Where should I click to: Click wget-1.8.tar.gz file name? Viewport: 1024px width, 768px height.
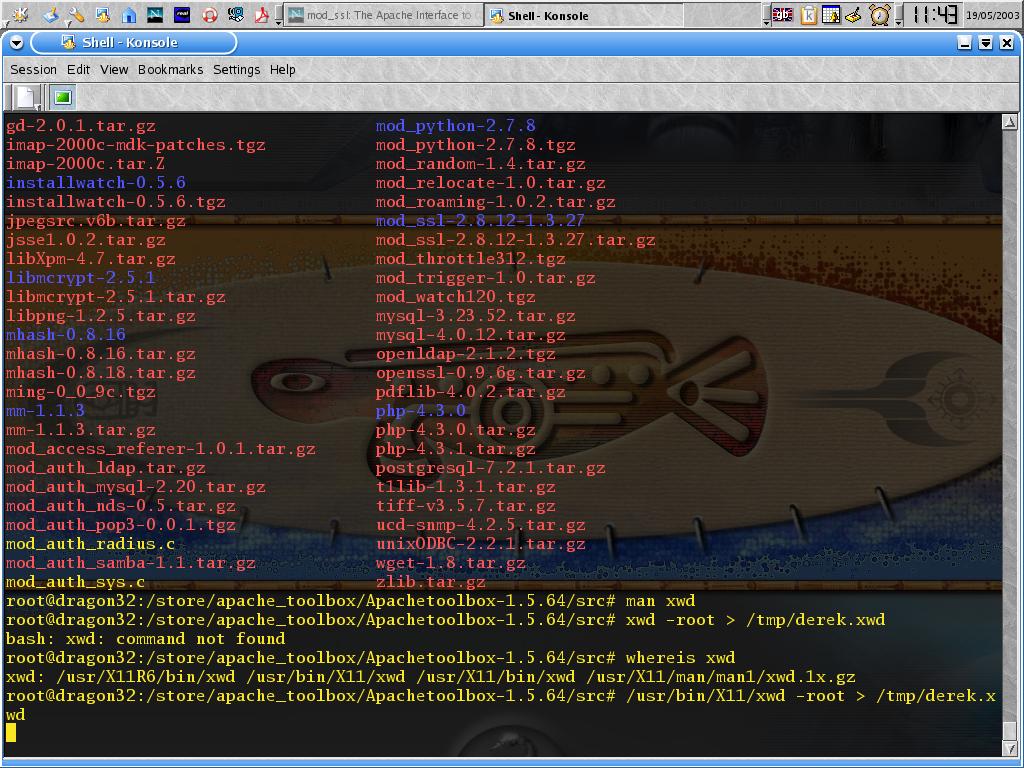pyautogui.click(x=450, y=563)
